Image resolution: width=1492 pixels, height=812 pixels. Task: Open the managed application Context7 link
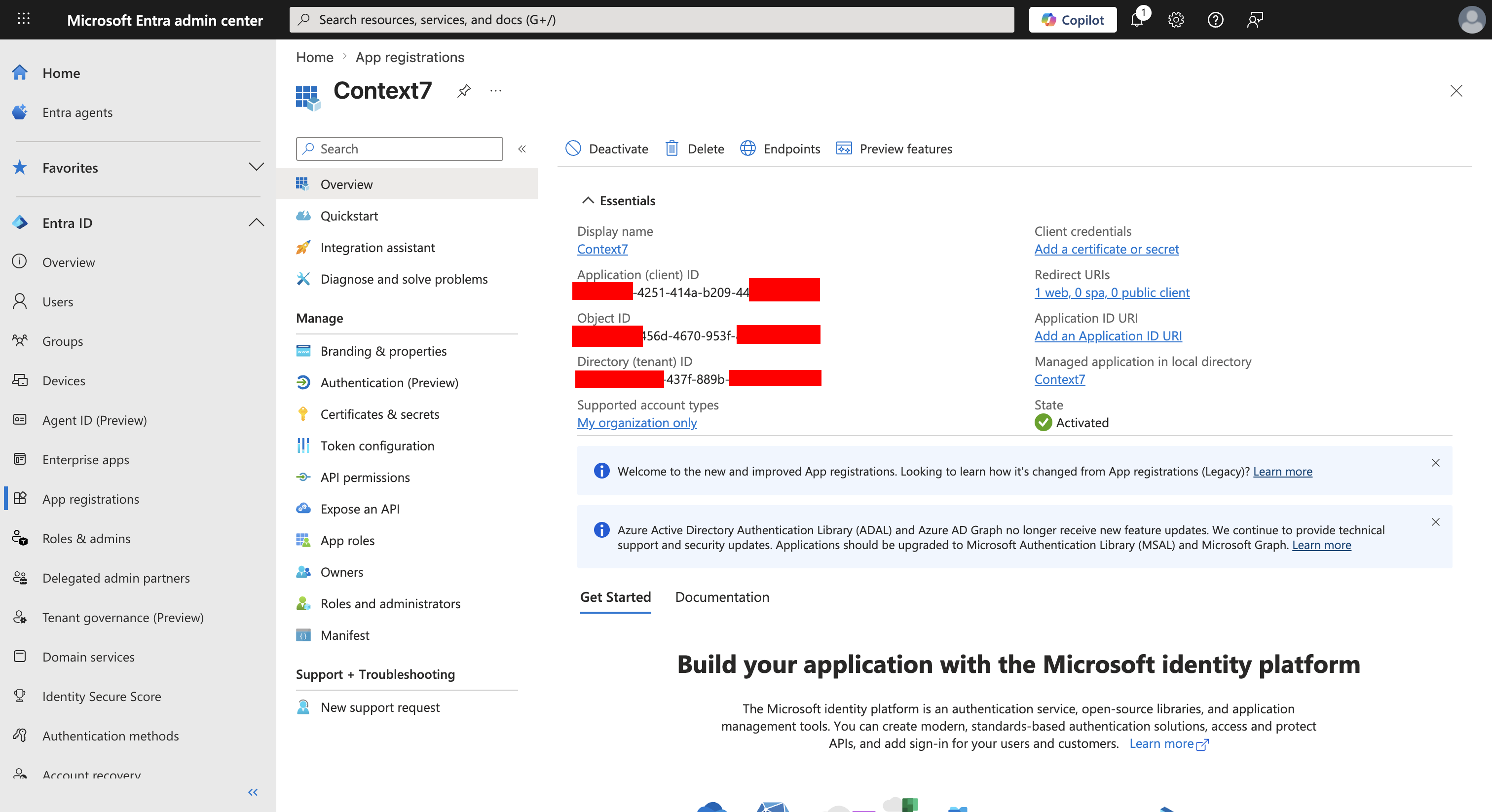(1060, 379)
